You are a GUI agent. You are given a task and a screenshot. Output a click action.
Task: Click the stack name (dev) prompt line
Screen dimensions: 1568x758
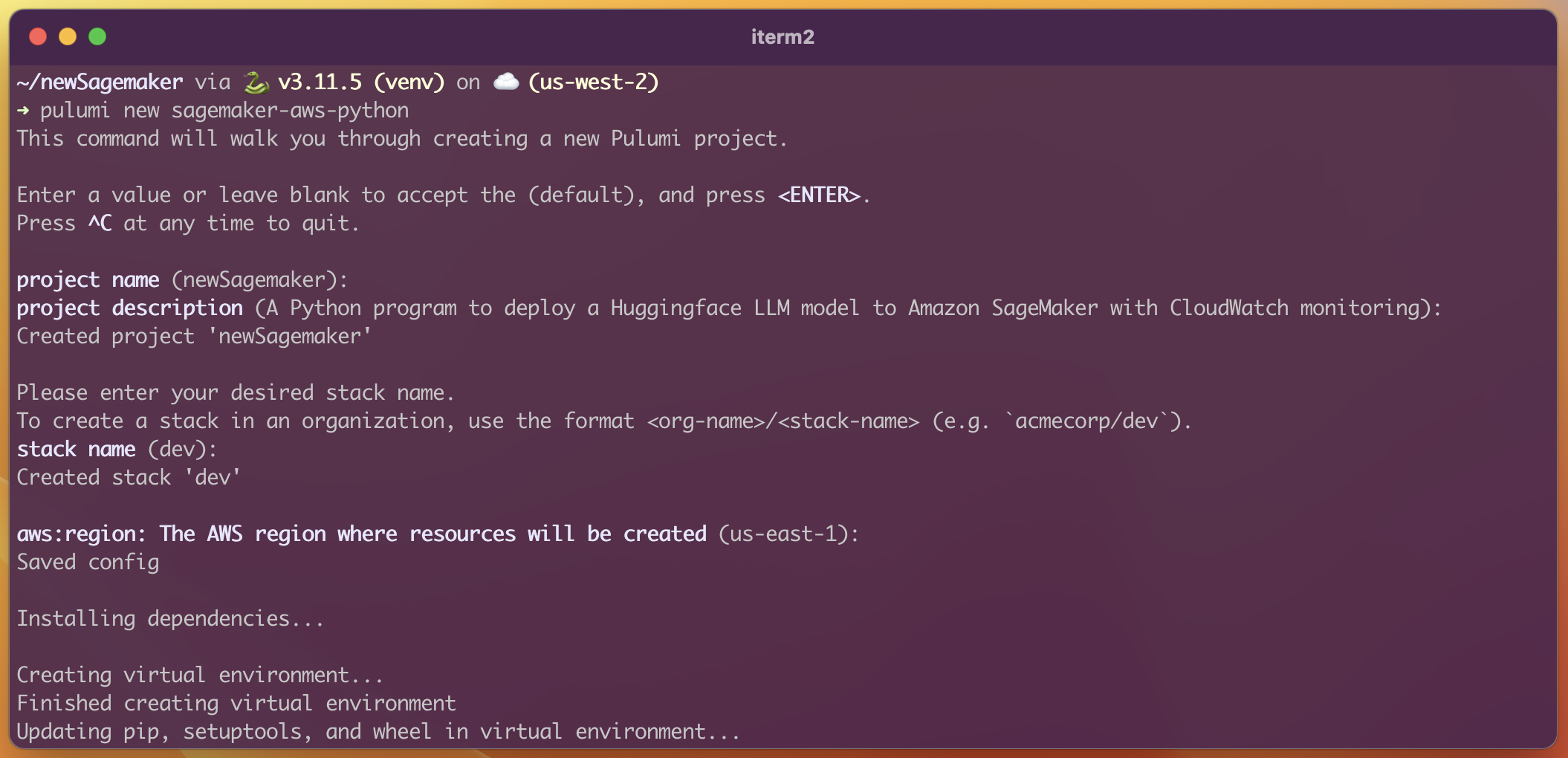[x=115, y=449]
